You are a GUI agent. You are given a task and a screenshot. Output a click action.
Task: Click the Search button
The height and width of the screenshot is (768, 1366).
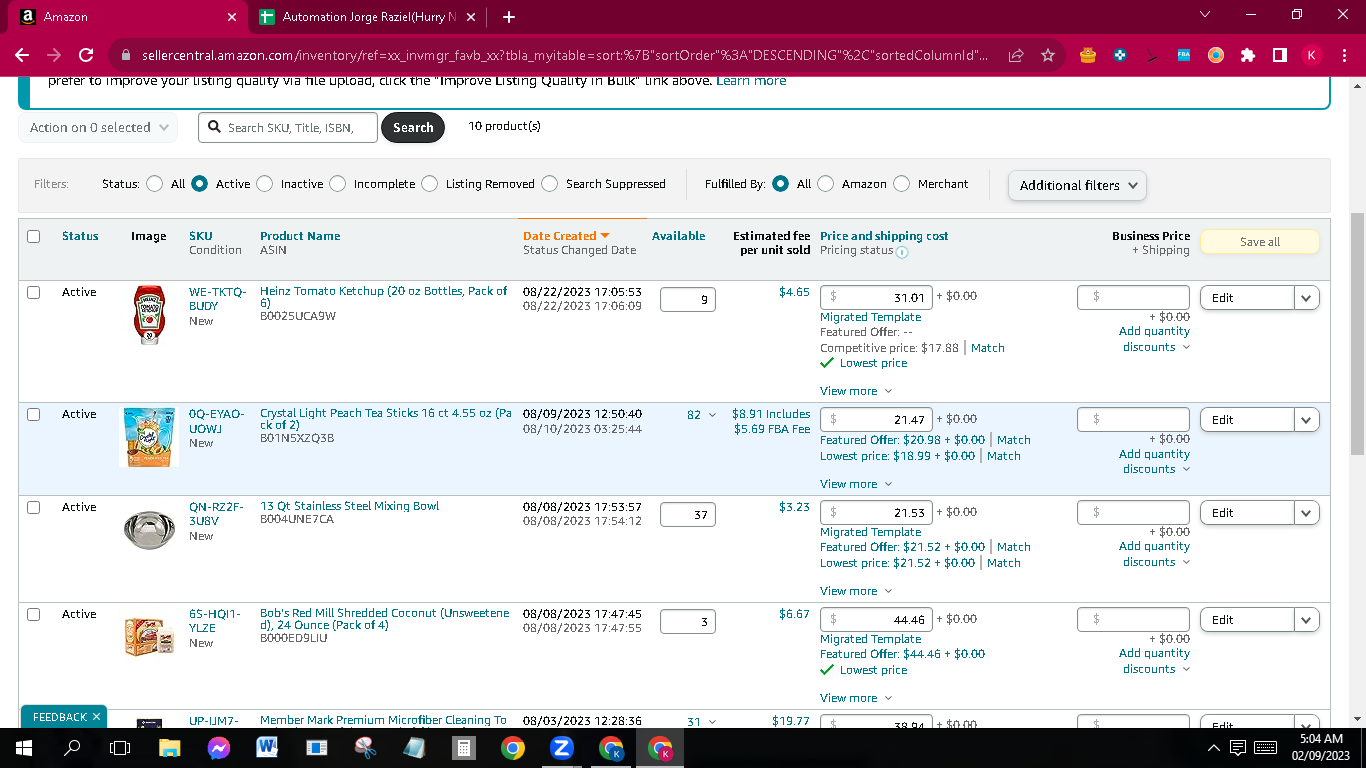point(413,128)
